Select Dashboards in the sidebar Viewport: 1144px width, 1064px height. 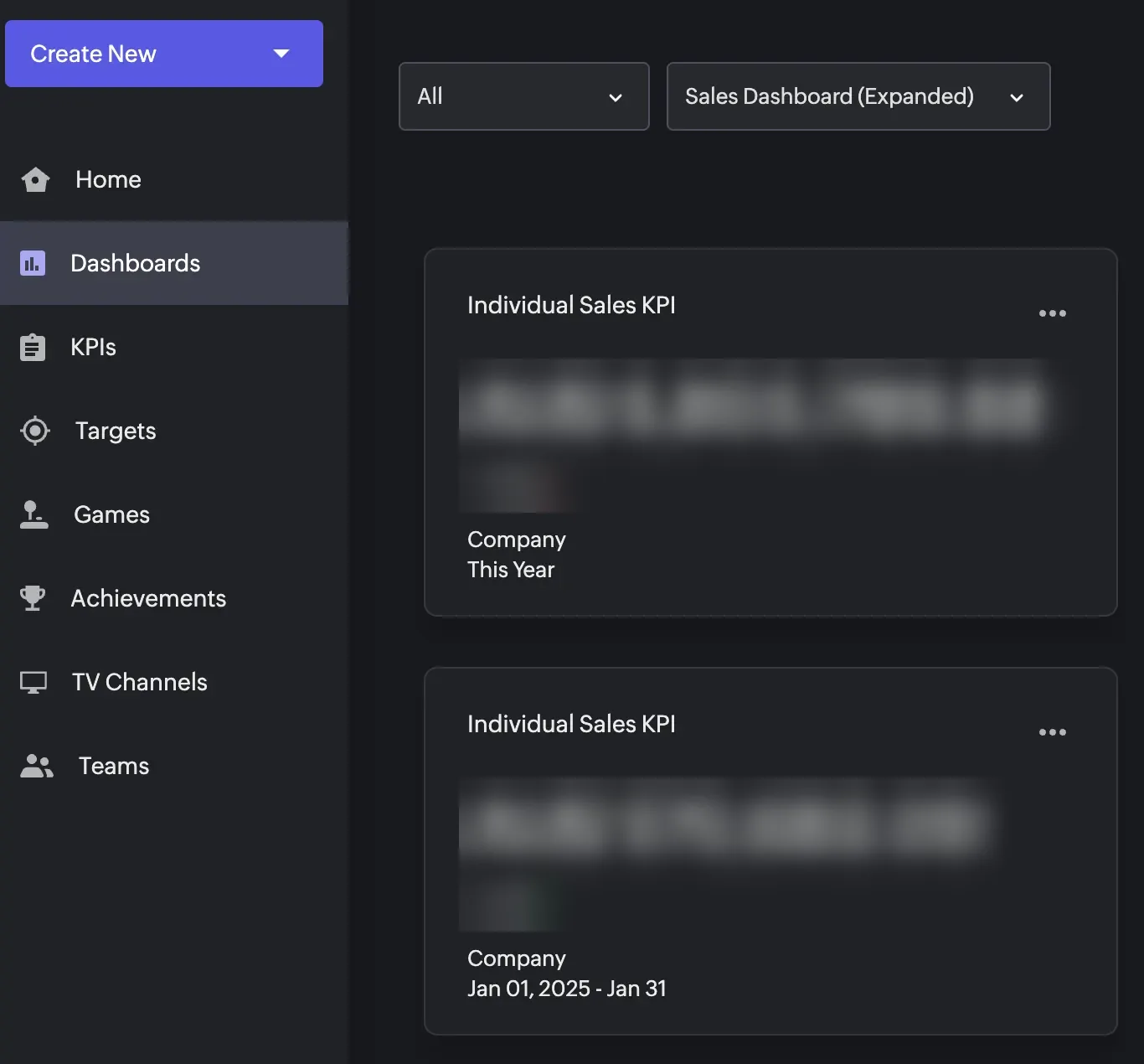[174, 263]
